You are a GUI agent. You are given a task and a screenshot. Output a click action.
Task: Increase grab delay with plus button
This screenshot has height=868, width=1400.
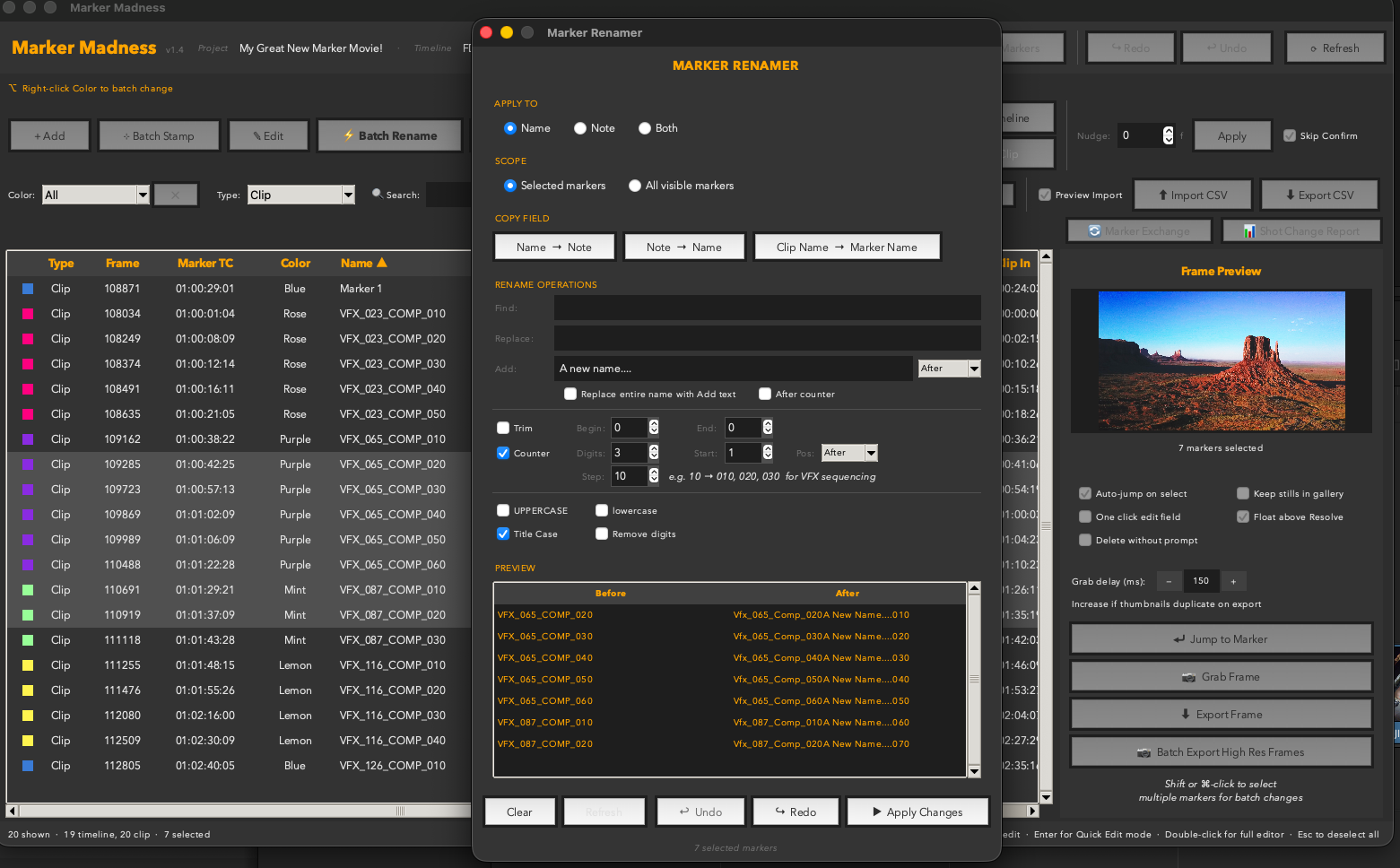[x=1233, y=581]
